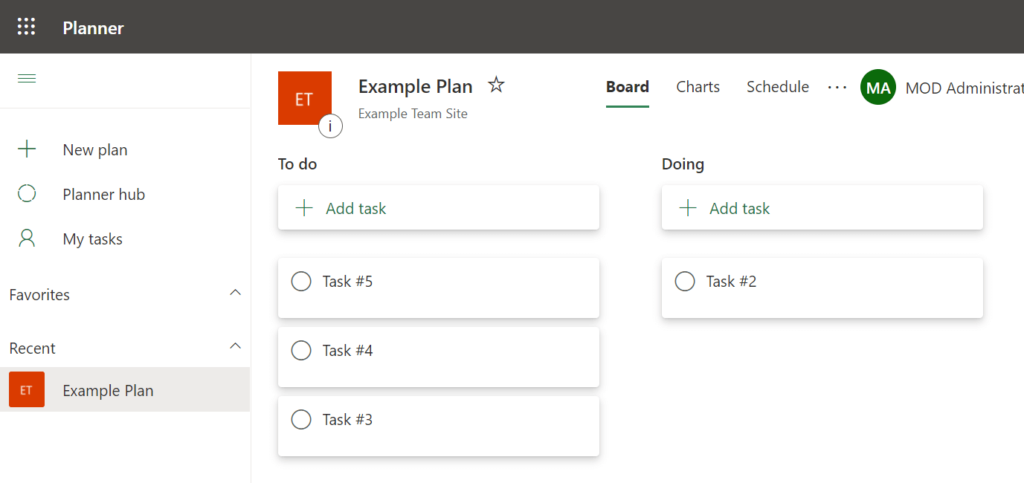This screenshot has width=1024, height=483.
Task: Click plus icon in Doing Add task
Action: coord(688,208)
